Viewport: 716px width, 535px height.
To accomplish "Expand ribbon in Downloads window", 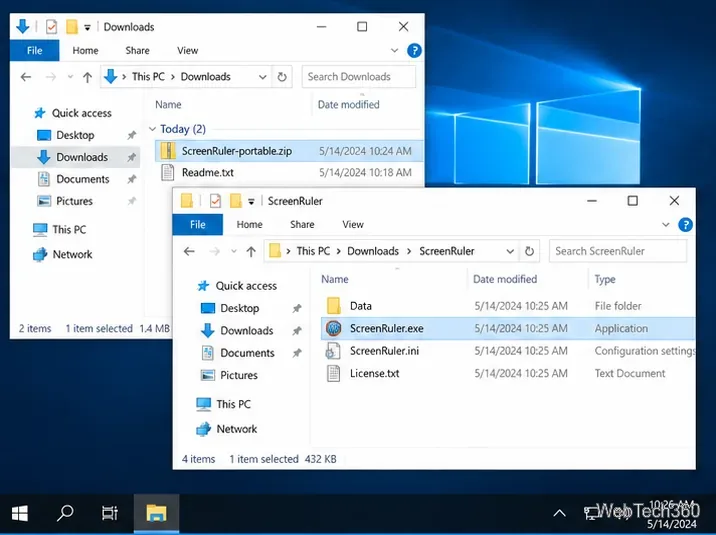I will click(x=395, y=50).
